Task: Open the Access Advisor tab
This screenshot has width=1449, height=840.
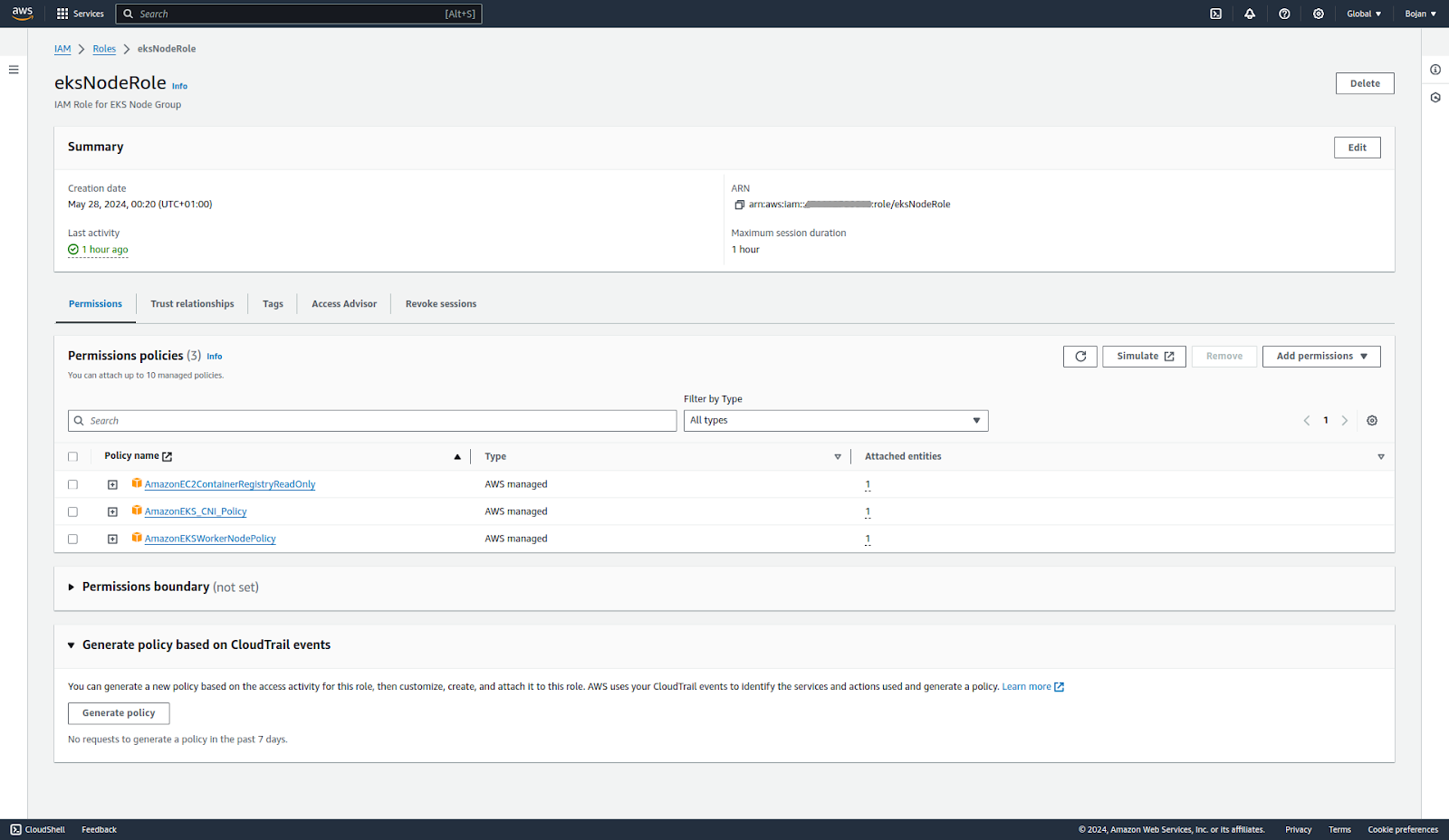Action: tap(344, 304)
